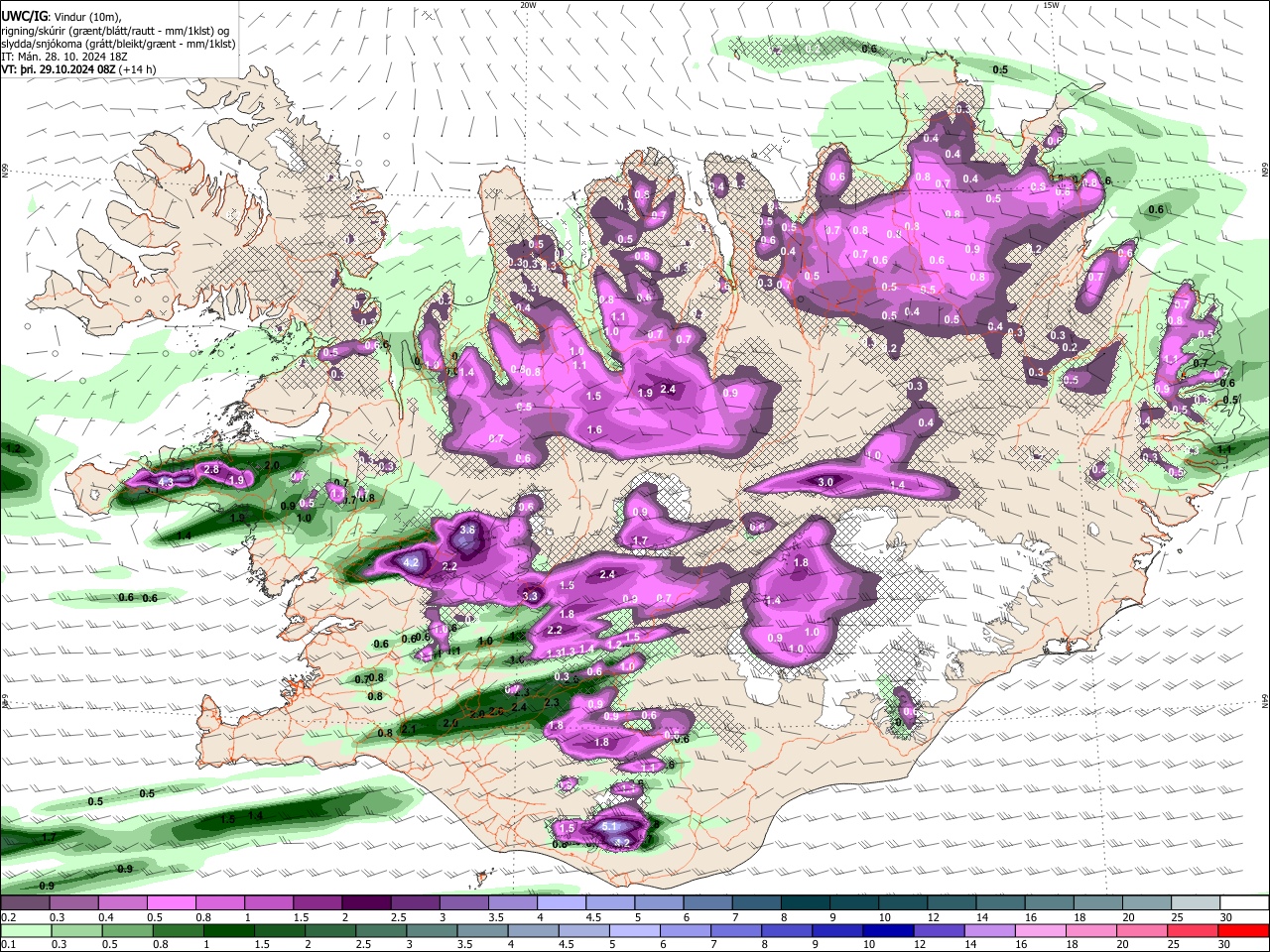This screenshot has height=952, width=1270.
Task: Click the 'UWC/IG: Vindur (10m)' title text
Action: 62,17
